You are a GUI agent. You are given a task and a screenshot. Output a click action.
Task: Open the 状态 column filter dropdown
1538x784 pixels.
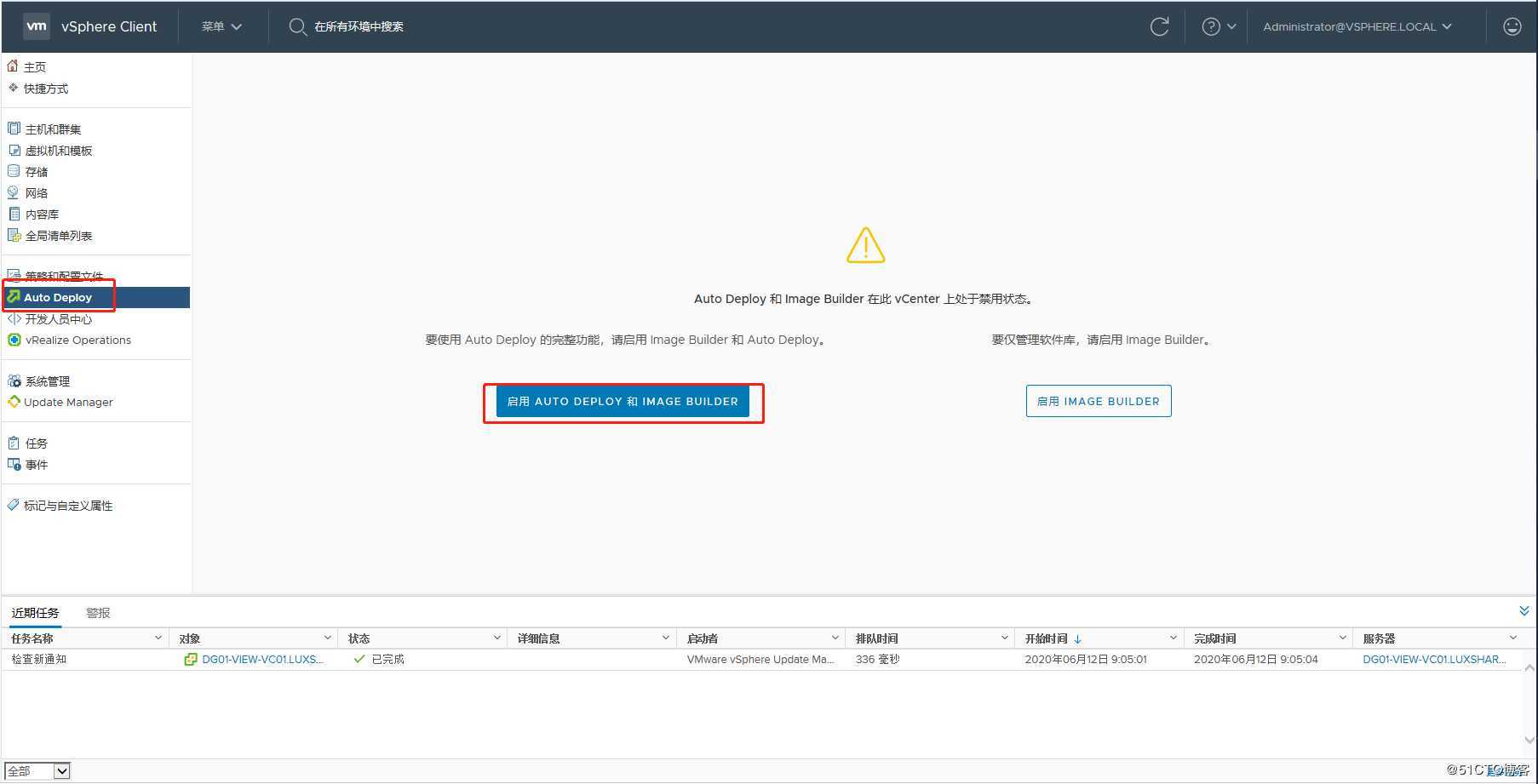(497, 638)
